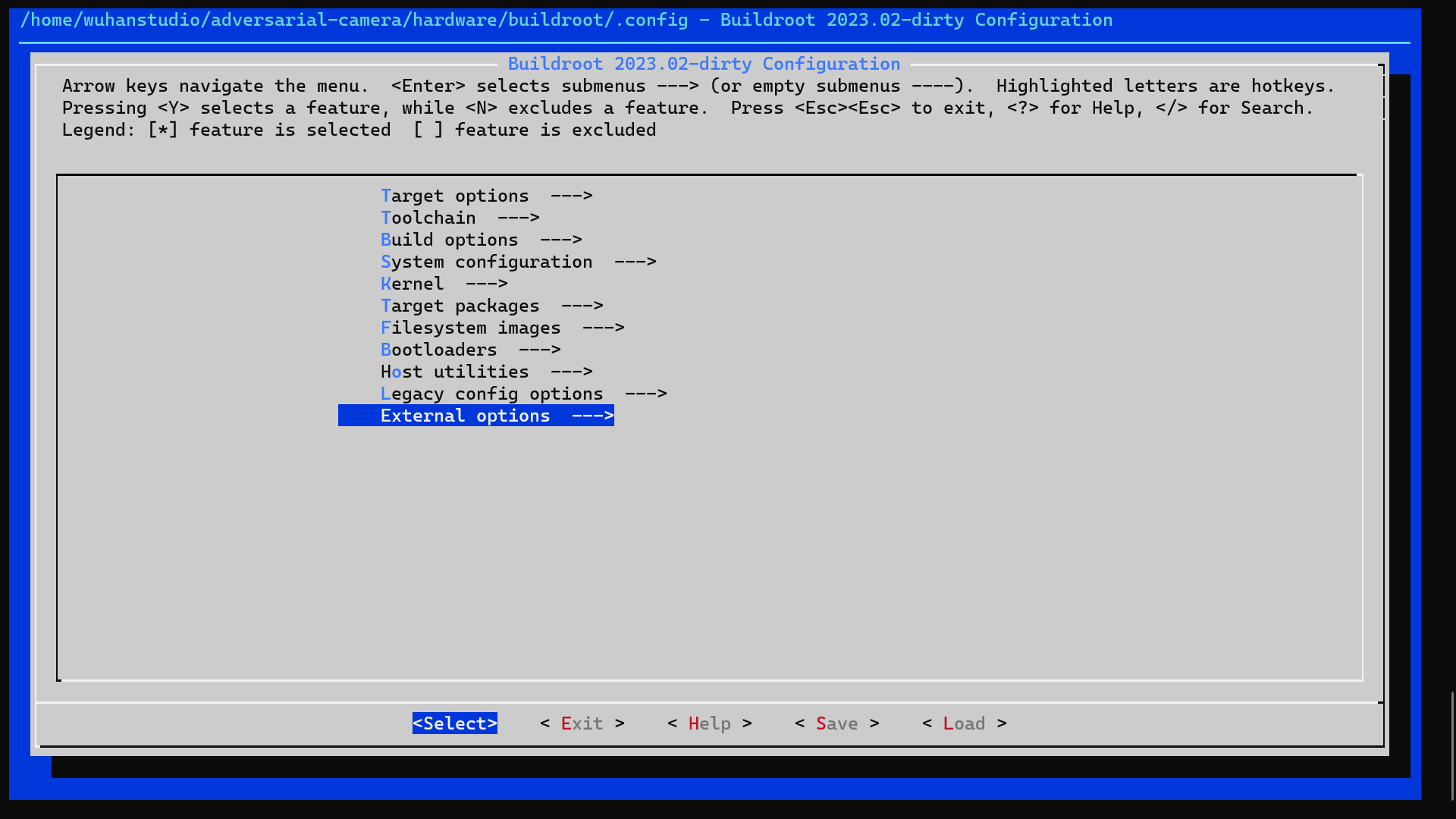Open the Filesystem images submenu
The width and height of the screenshot is (1456, 819).
pos(470,328)
